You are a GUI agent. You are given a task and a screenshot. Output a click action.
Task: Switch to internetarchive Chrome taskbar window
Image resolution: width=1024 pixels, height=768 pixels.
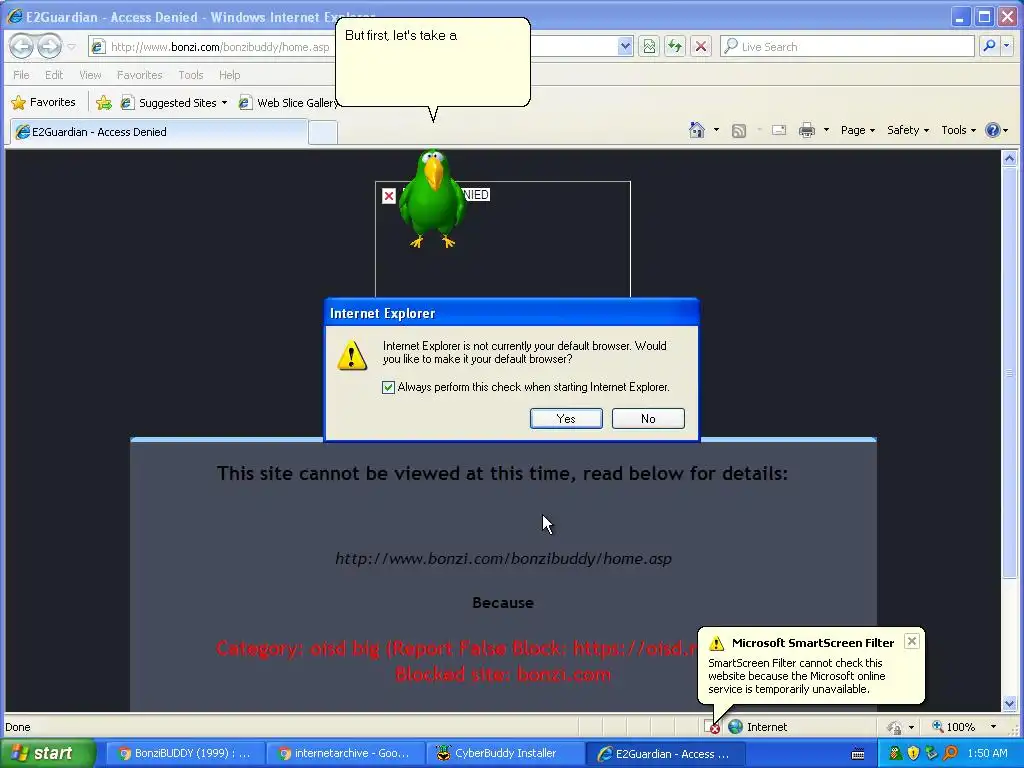[344, 754]
